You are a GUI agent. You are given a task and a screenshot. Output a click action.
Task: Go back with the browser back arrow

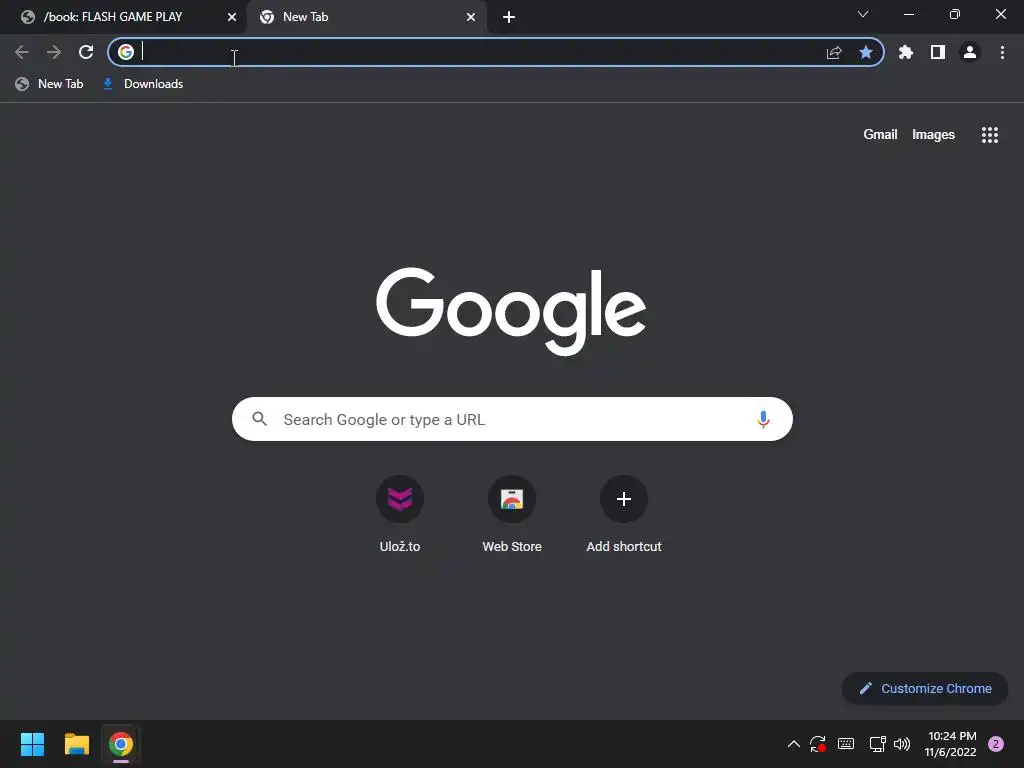point(22,52)
